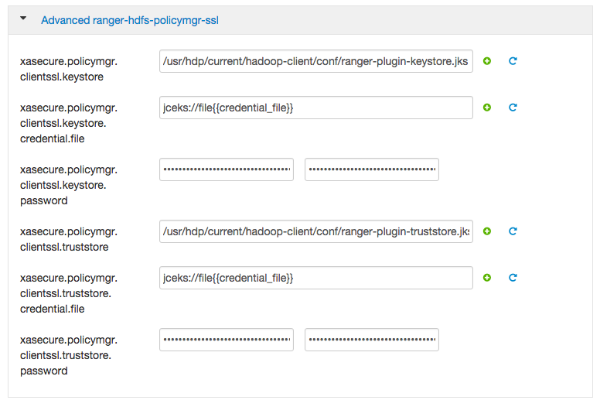Click blue refresh icon beside clientssl.truststore field
The height and width of the screenshot is (407, 600).
(x=512, y=231)
